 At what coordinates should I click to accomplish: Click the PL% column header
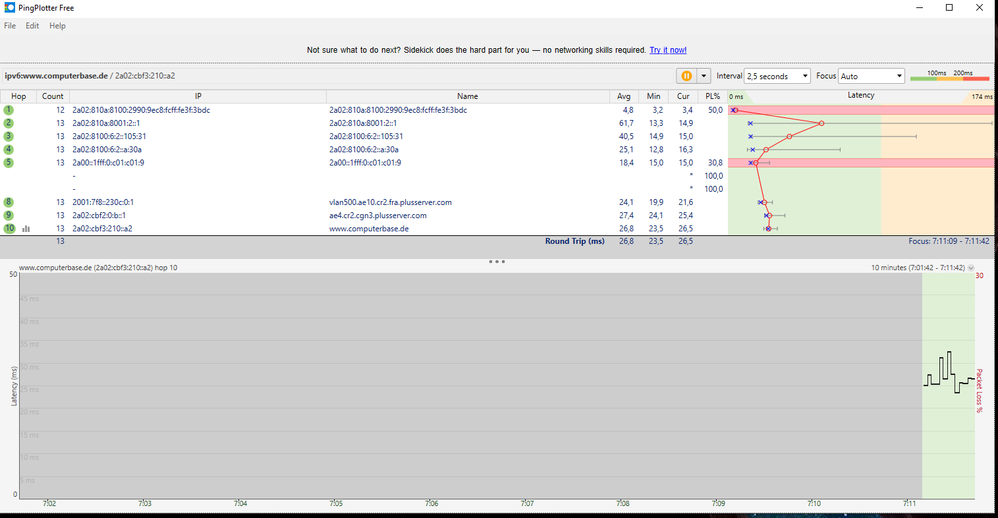(713, 96)
